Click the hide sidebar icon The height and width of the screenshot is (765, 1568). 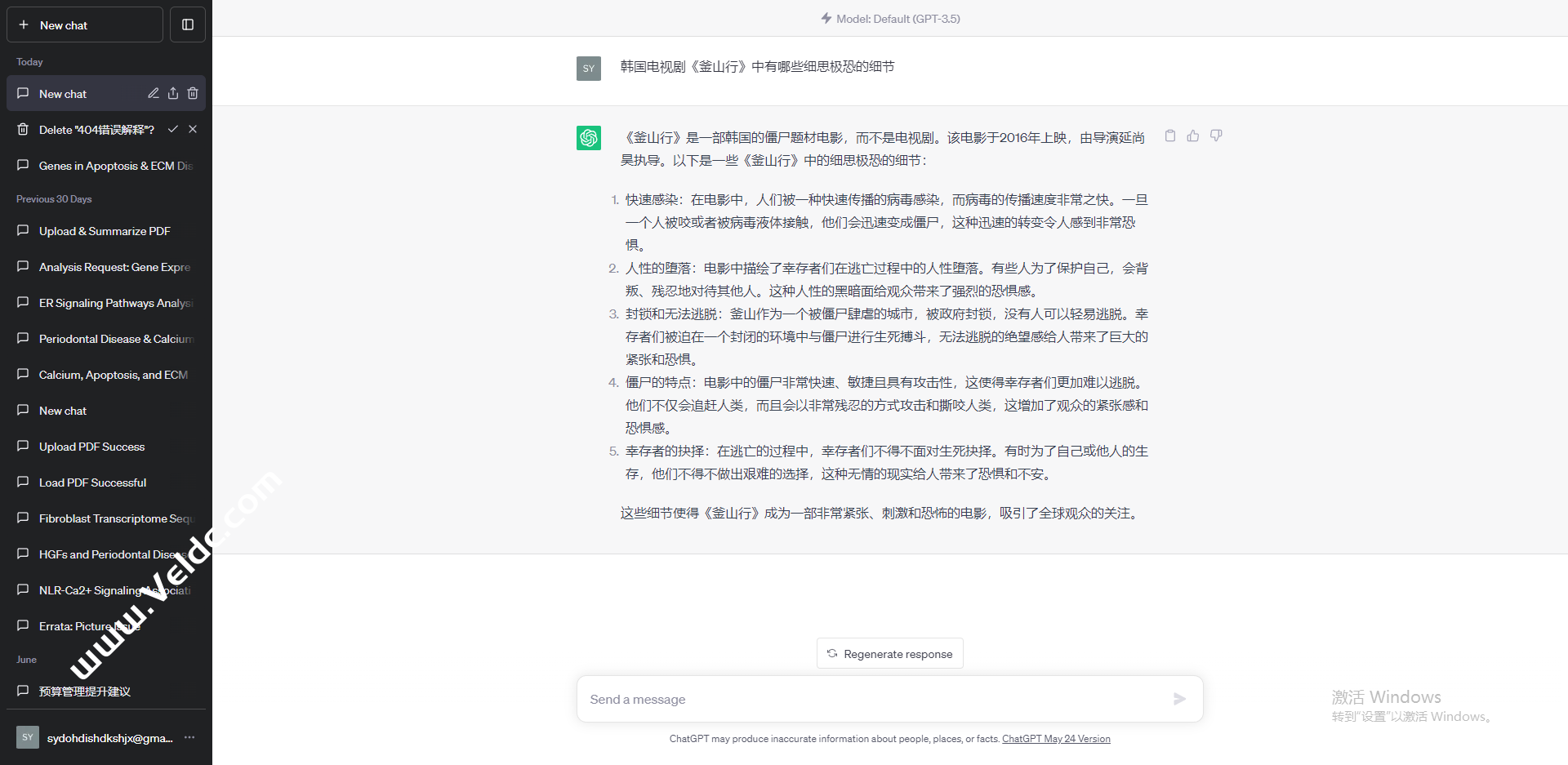tap(188, 24)
